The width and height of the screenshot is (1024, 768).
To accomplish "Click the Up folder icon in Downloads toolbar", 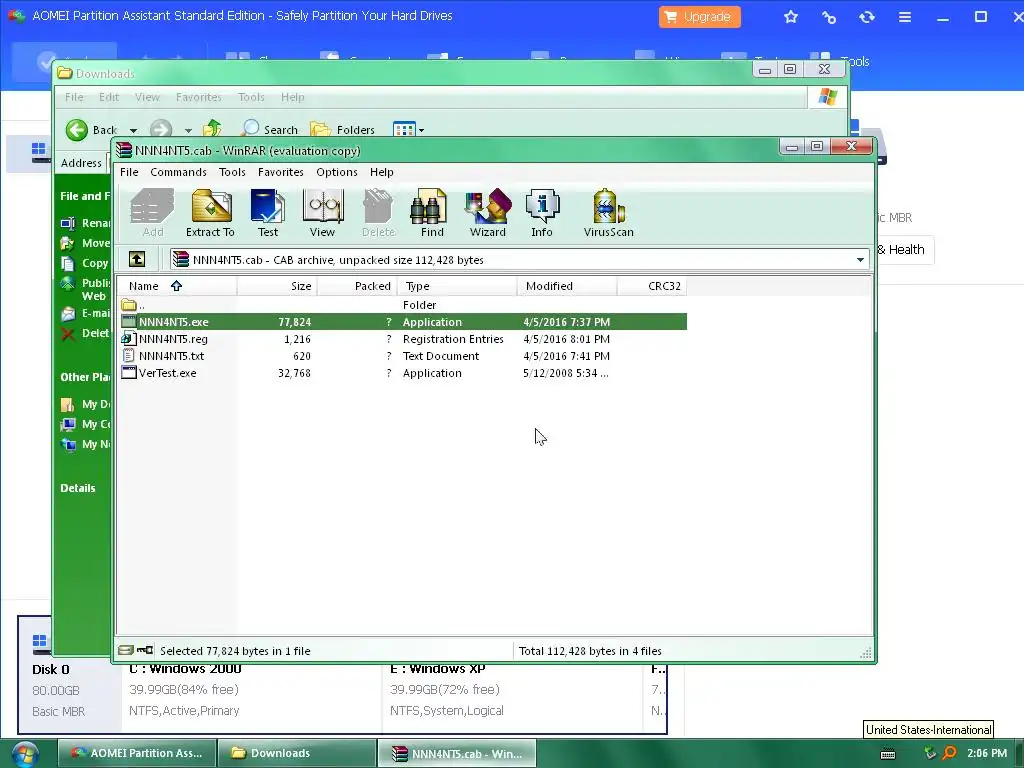I will click(212, 129).
